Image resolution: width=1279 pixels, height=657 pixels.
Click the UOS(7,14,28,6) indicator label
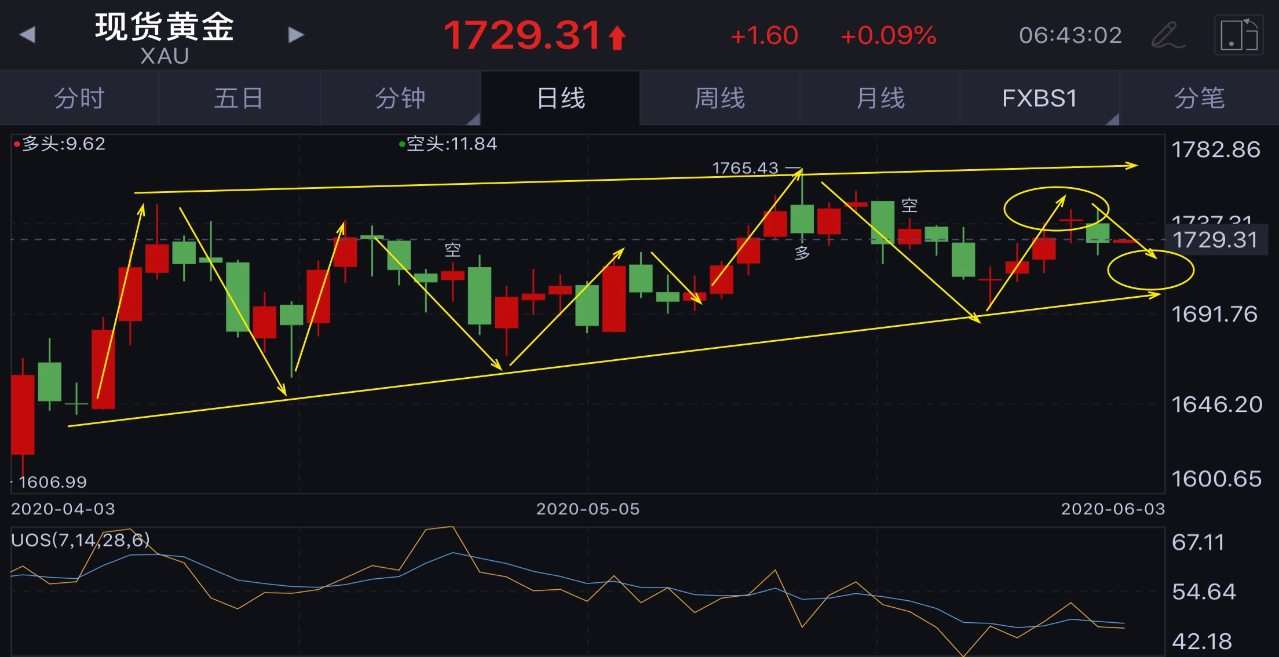click(81, 540)
